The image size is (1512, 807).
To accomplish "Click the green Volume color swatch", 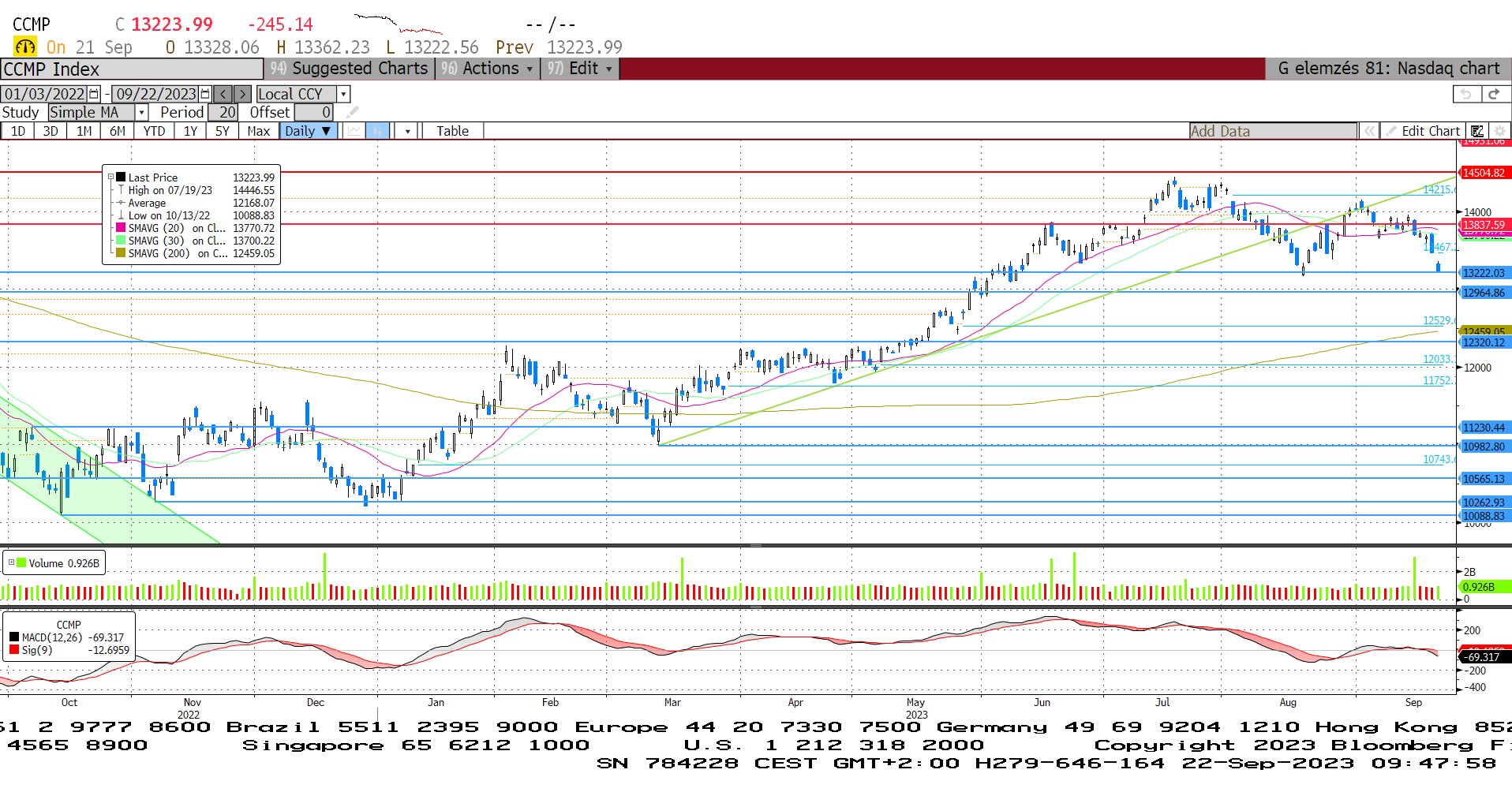I will 21,563.
